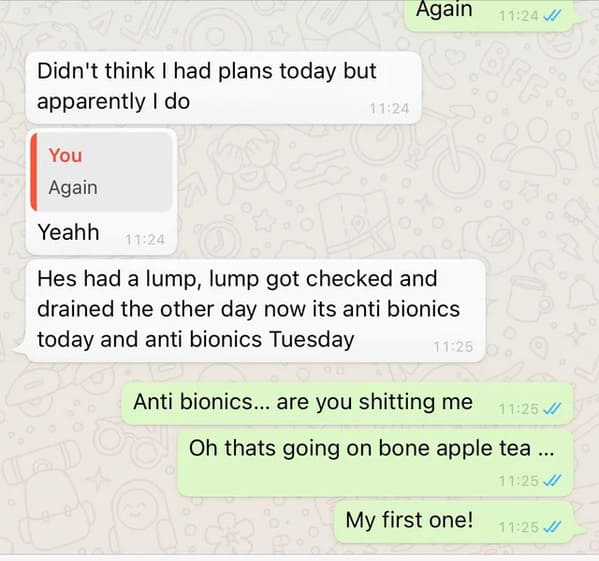The width and height of the screenshot is (599, 561).
Task: Click 11:24 timestamp next to 'Yeahh'
Action: (145, 240)
